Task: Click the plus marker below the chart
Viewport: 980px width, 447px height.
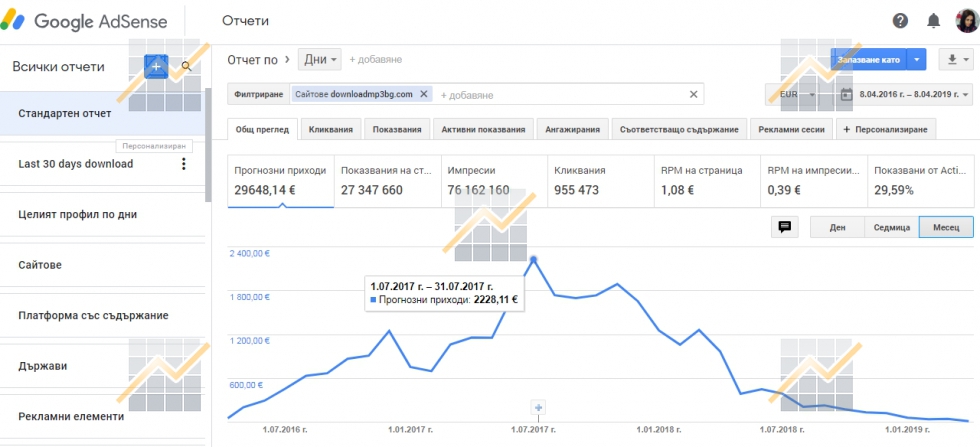Action: (x=539, y=408)
